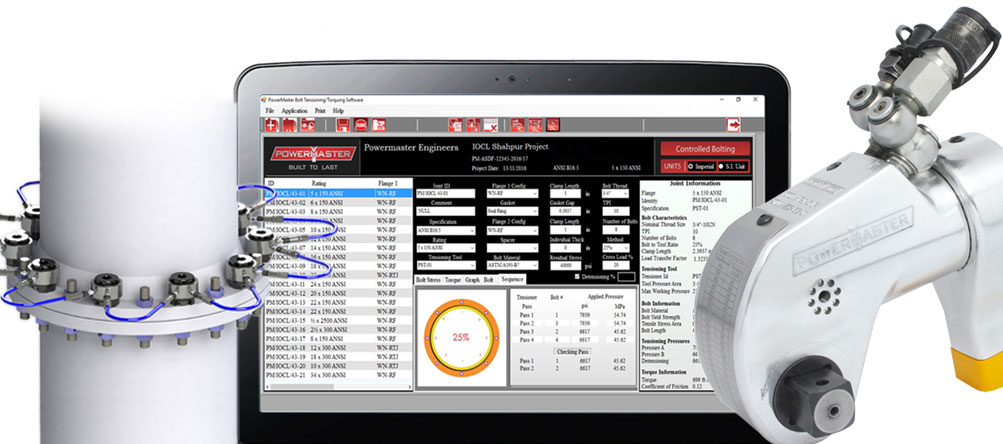Select row PM/IOCL/43-21 in the list
Image resolution: width=1003 pixels, height=444 pixels.
[338, 374]
